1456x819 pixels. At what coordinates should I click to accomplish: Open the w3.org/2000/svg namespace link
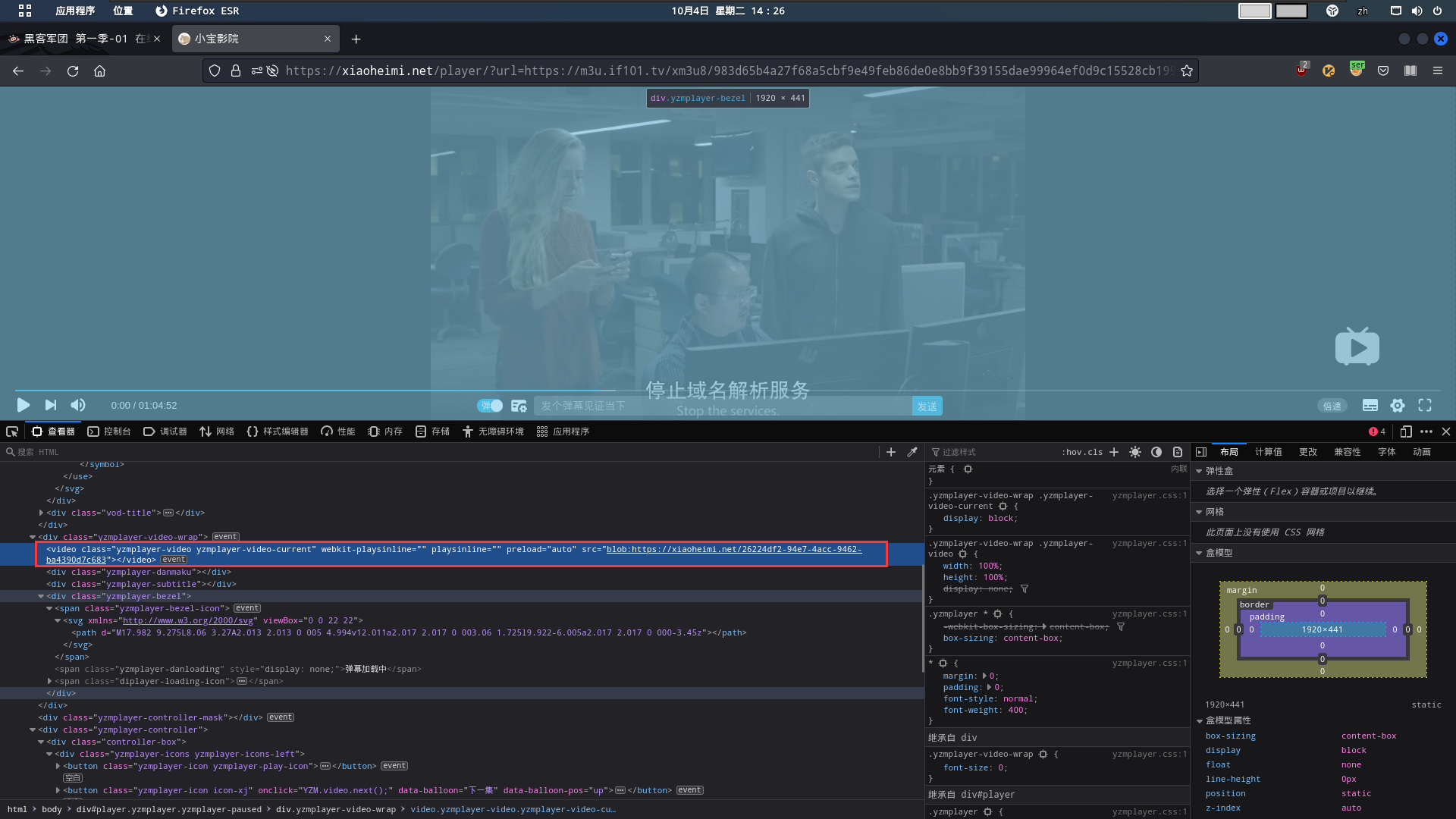pos(188,620)
